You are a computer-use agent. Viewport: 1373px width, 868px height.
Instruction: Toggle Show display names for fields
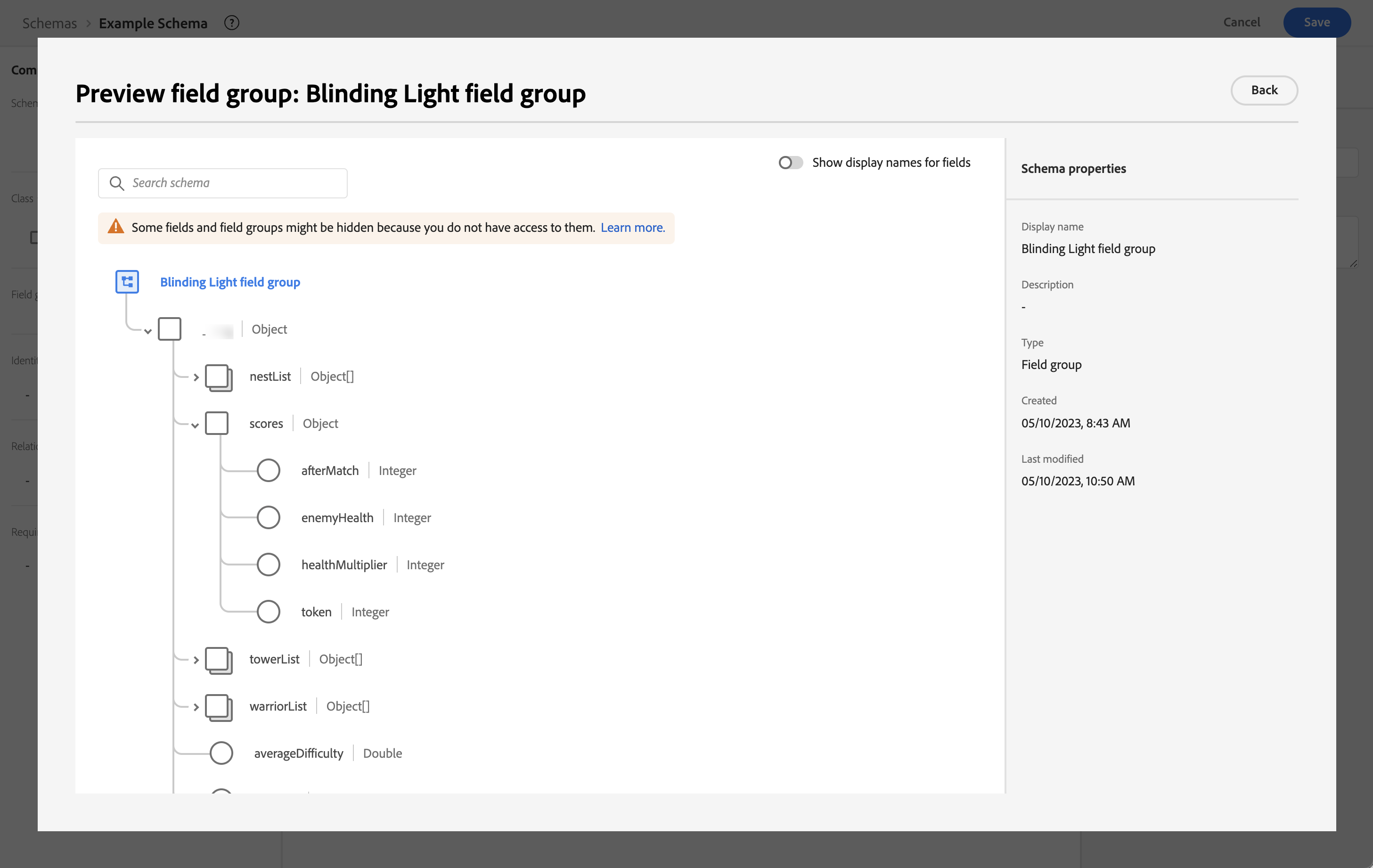(790, 163)
